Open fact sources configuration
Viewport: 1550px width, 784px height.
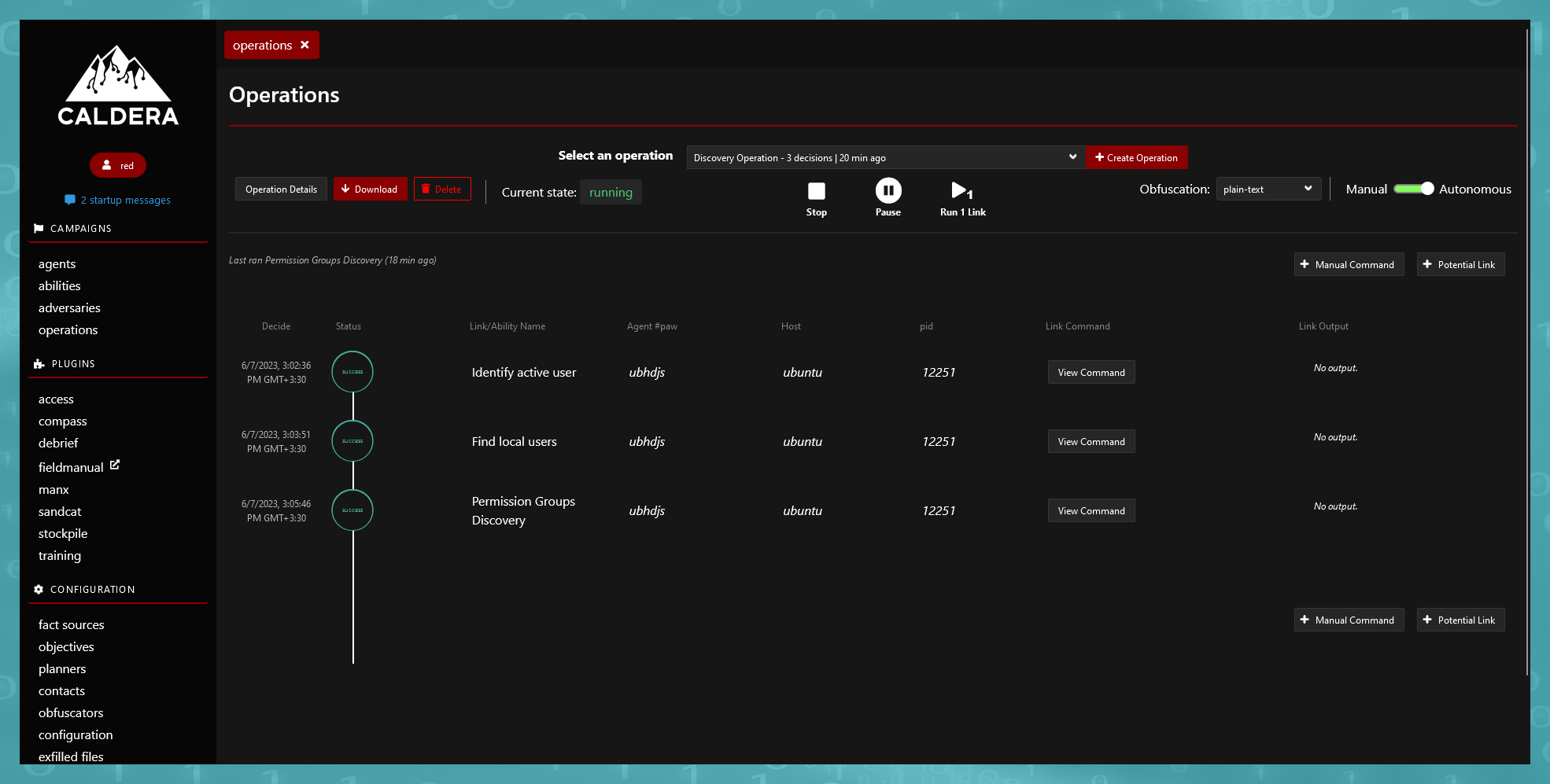[x=71, y=624]
